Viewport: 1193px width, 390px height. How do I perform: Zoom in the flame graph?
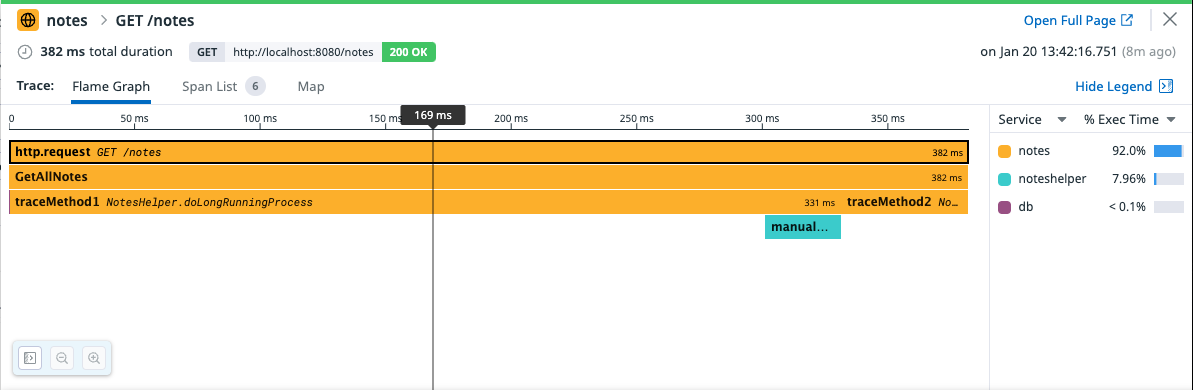94,357
